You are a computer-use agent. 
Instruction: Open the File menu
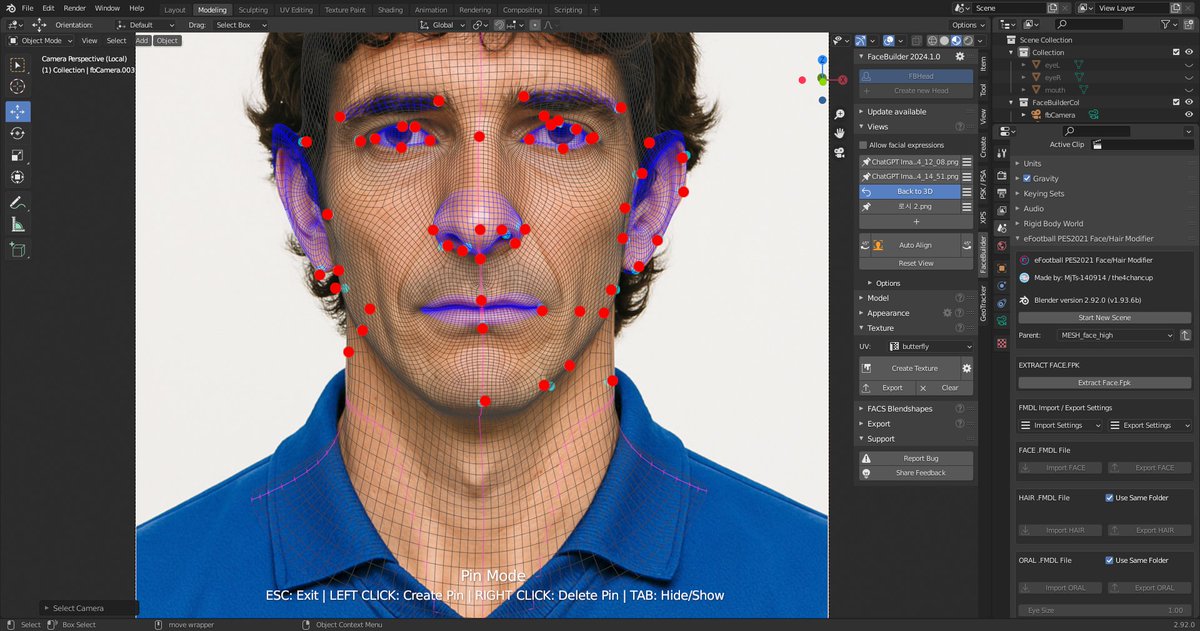point(27,8)
